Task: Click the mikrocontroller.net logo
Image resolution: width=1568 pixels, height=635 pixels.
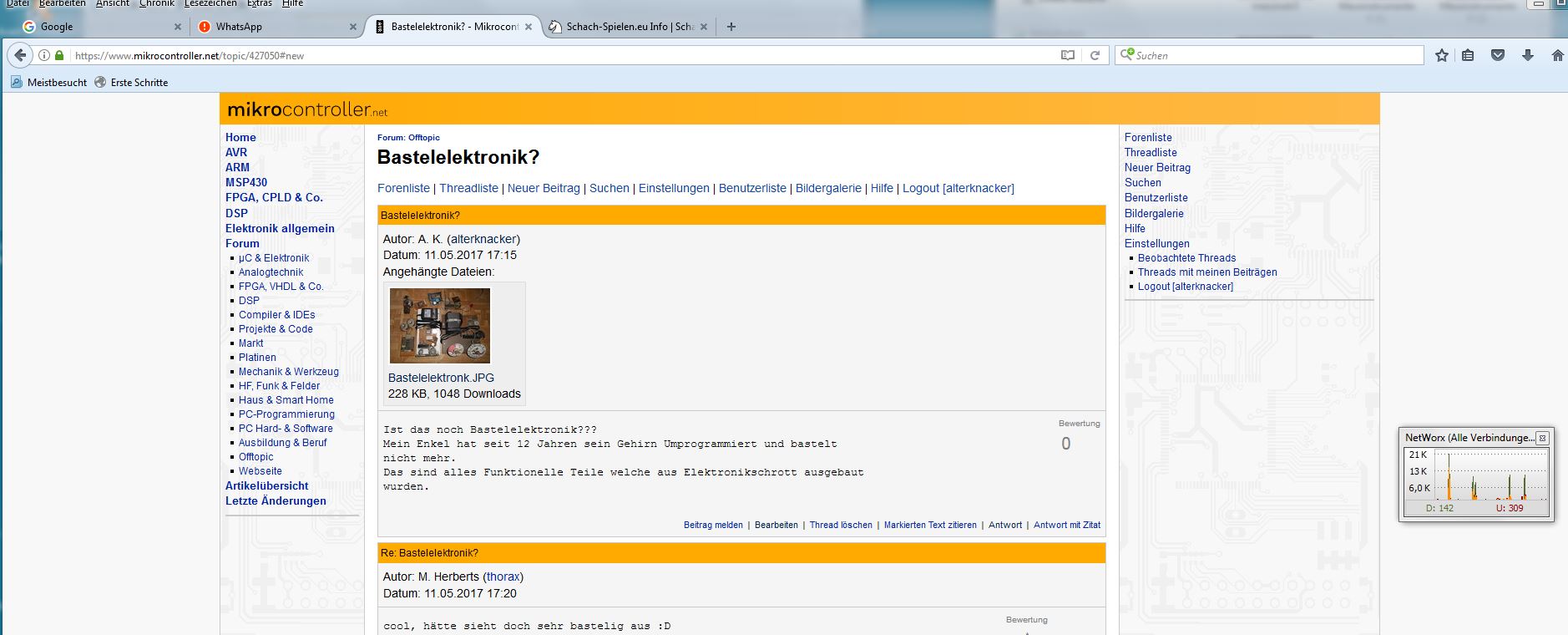Action: 307,109
